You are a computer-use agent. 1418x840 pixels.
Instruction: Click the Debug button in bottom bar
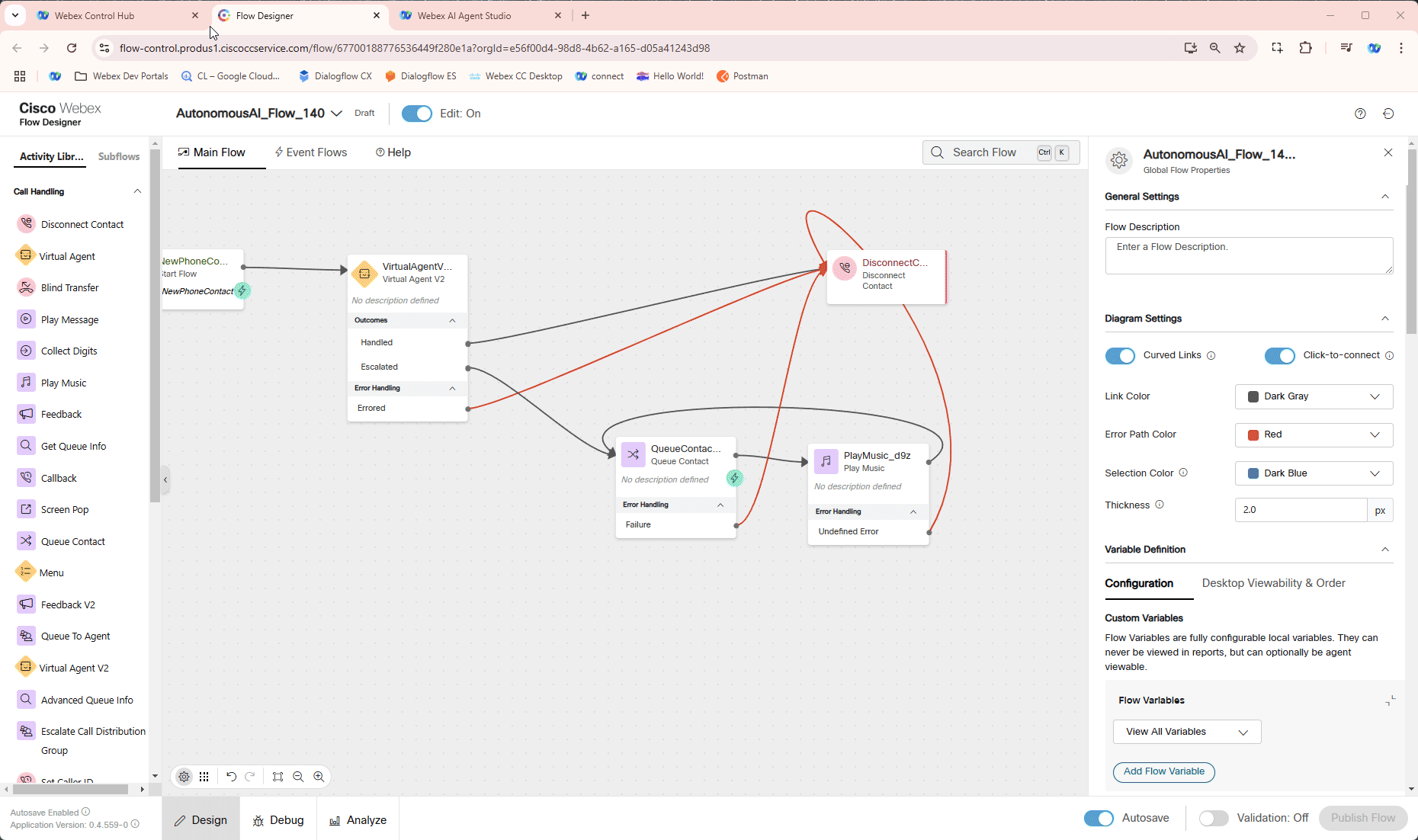coord(278,820)
